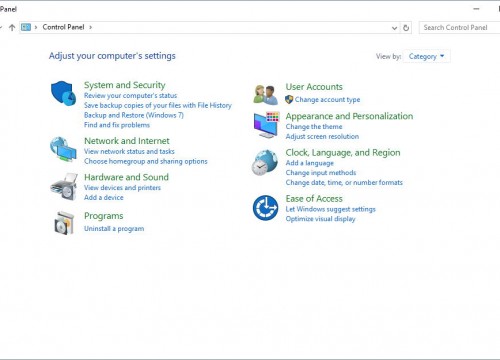Click Add a language link

310,163
